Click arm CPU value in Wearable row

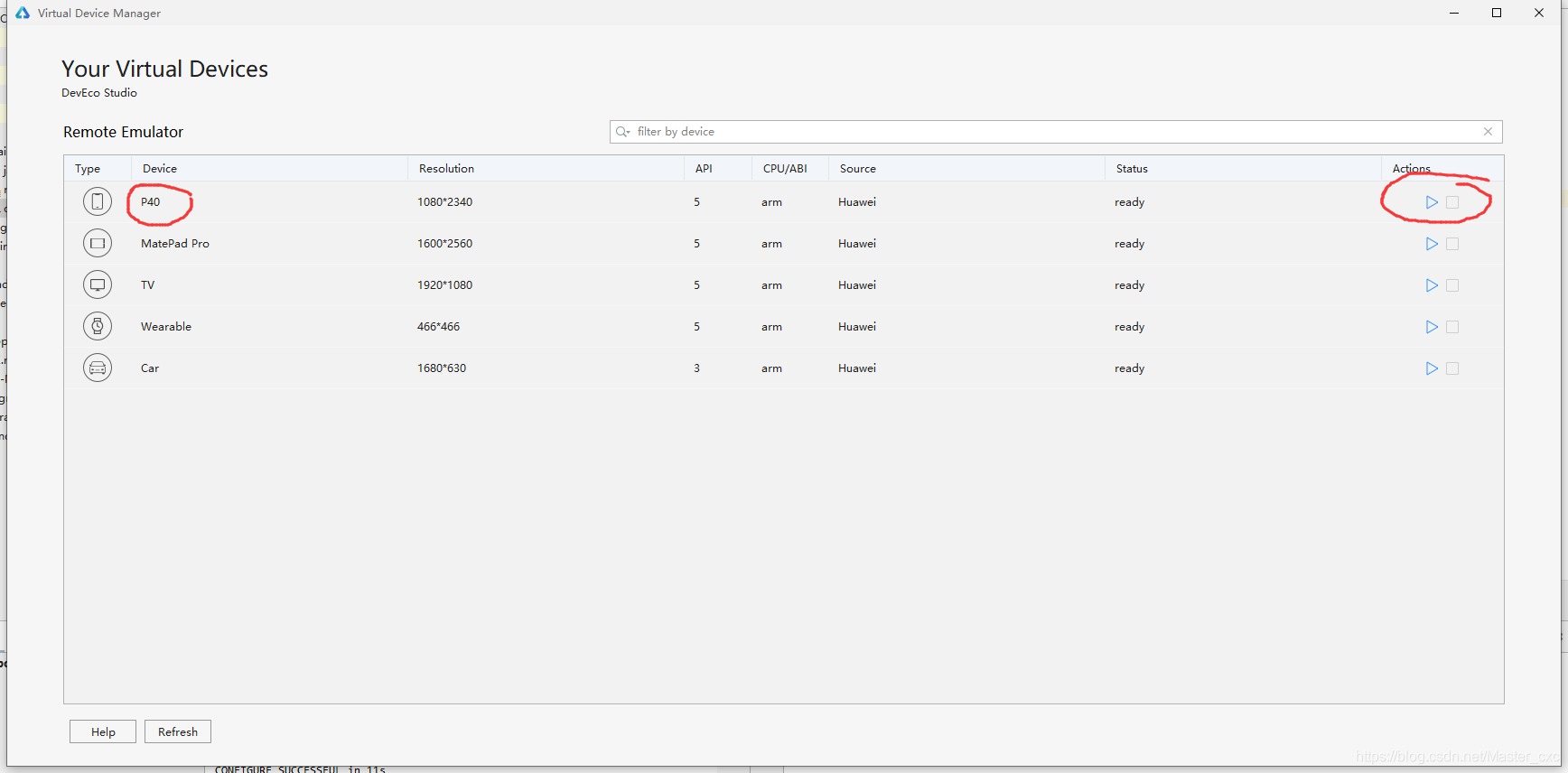point(771,327)
